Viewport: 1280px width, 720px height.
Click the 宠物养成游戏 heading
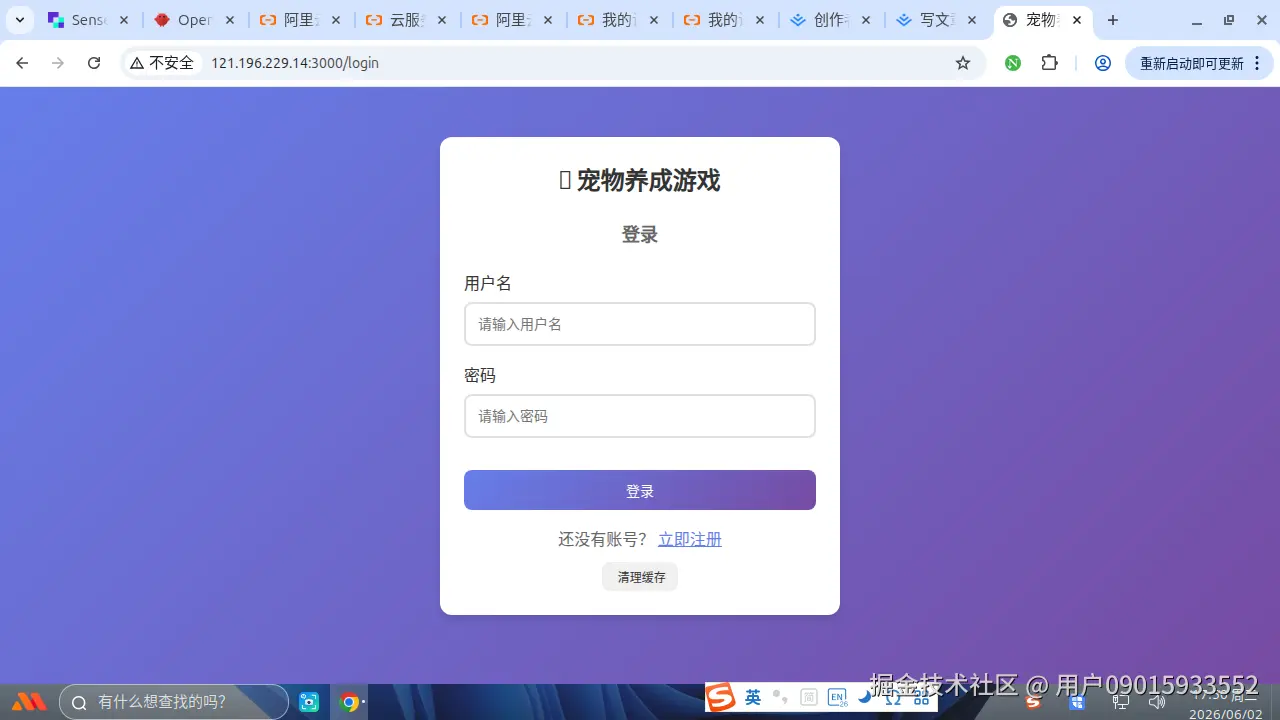(640, 181)
